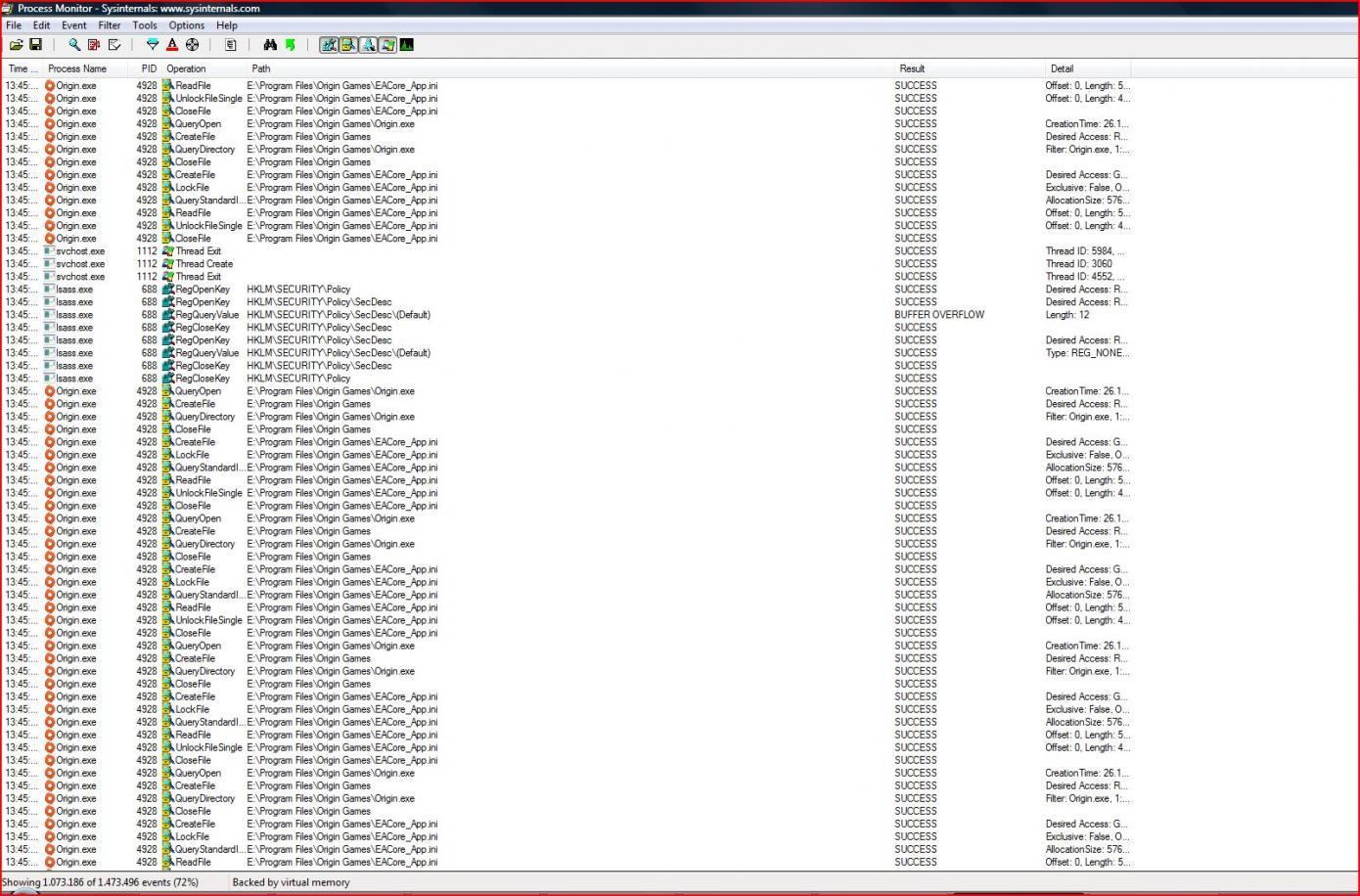Click the 'Length: 12' detail cell
The width and height of the screenshot is (1360, 896).
pos(1066,315)
